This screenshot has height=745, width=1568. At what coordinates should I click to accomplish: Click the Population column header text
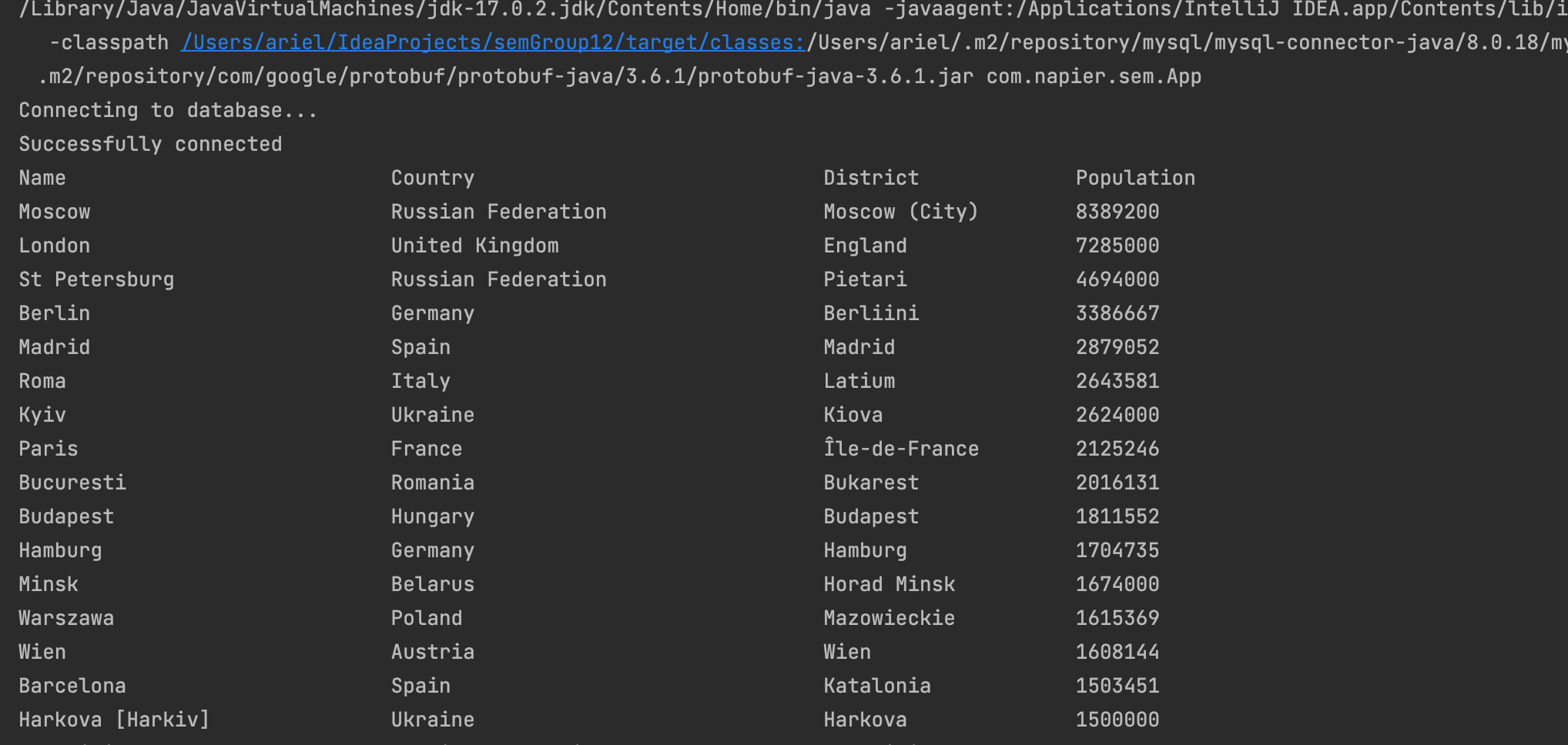coord(1135,178)
